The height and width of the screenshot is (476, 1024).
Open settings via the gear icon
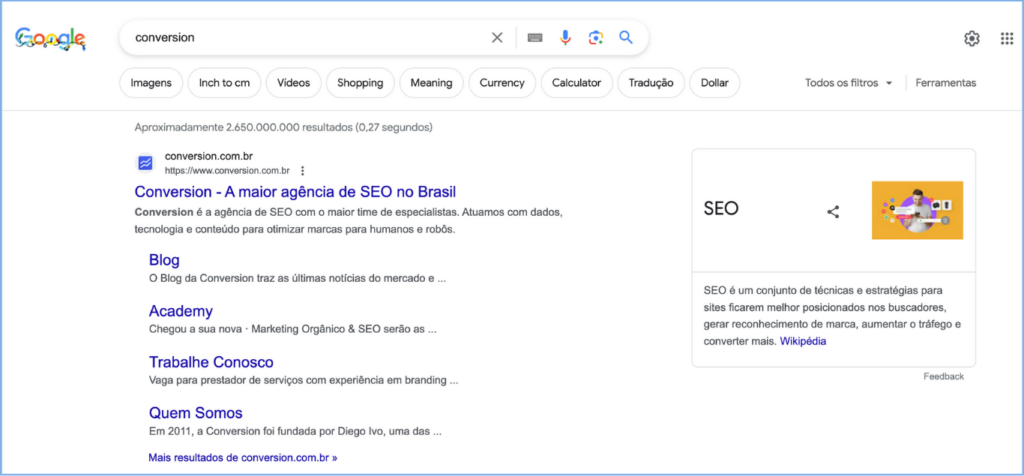[x=972, y=39]
